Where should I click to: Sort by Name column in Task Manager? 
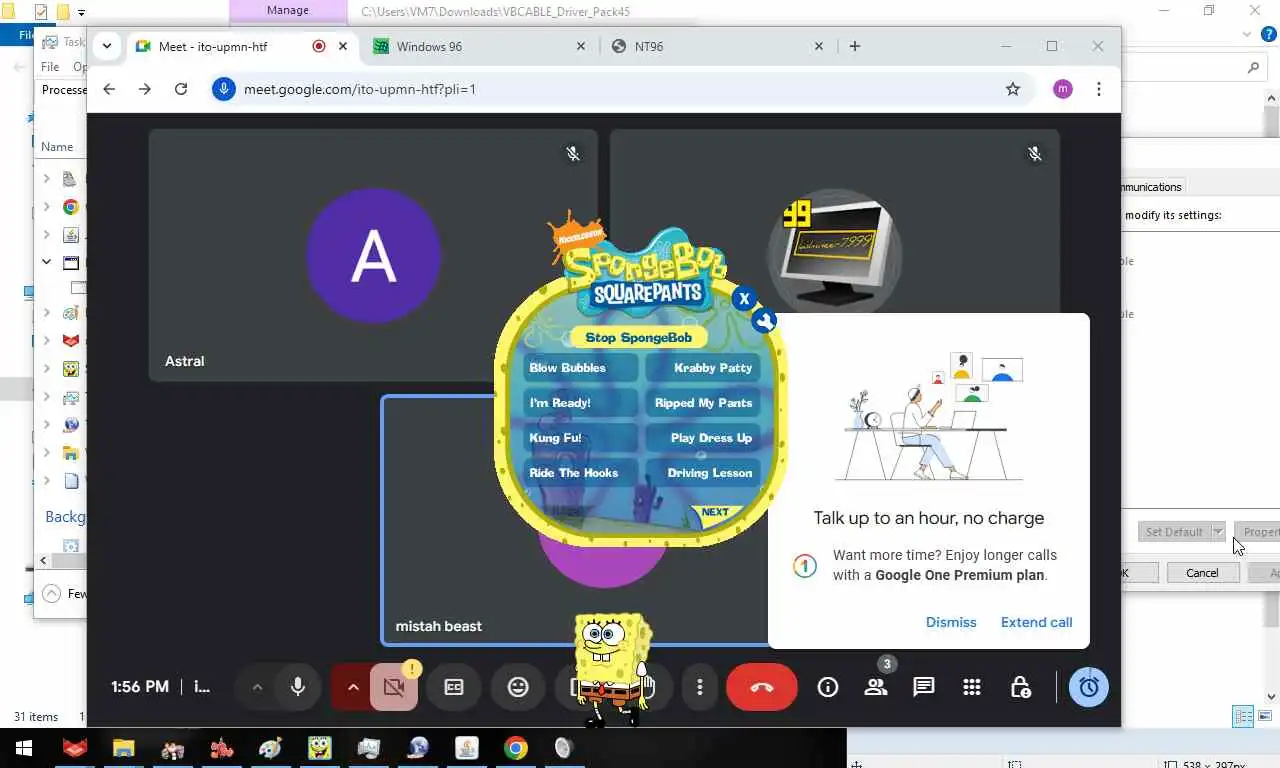[x=57, y=146]
